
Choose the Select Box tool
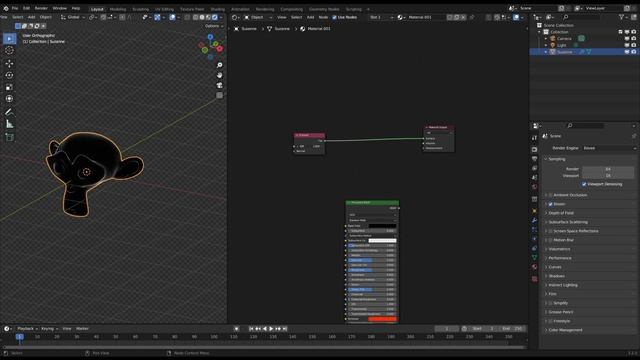(9, 38)
